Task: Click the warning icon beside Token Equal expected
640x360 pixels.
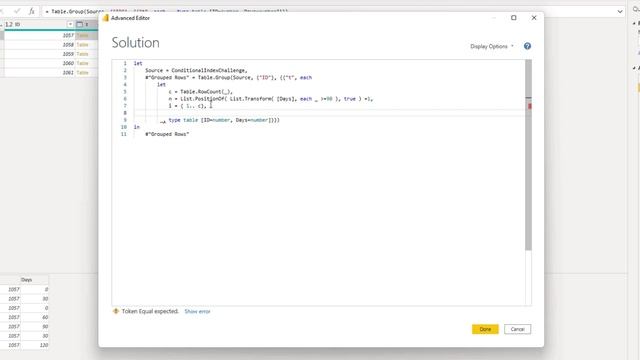Action: [116, 311]
